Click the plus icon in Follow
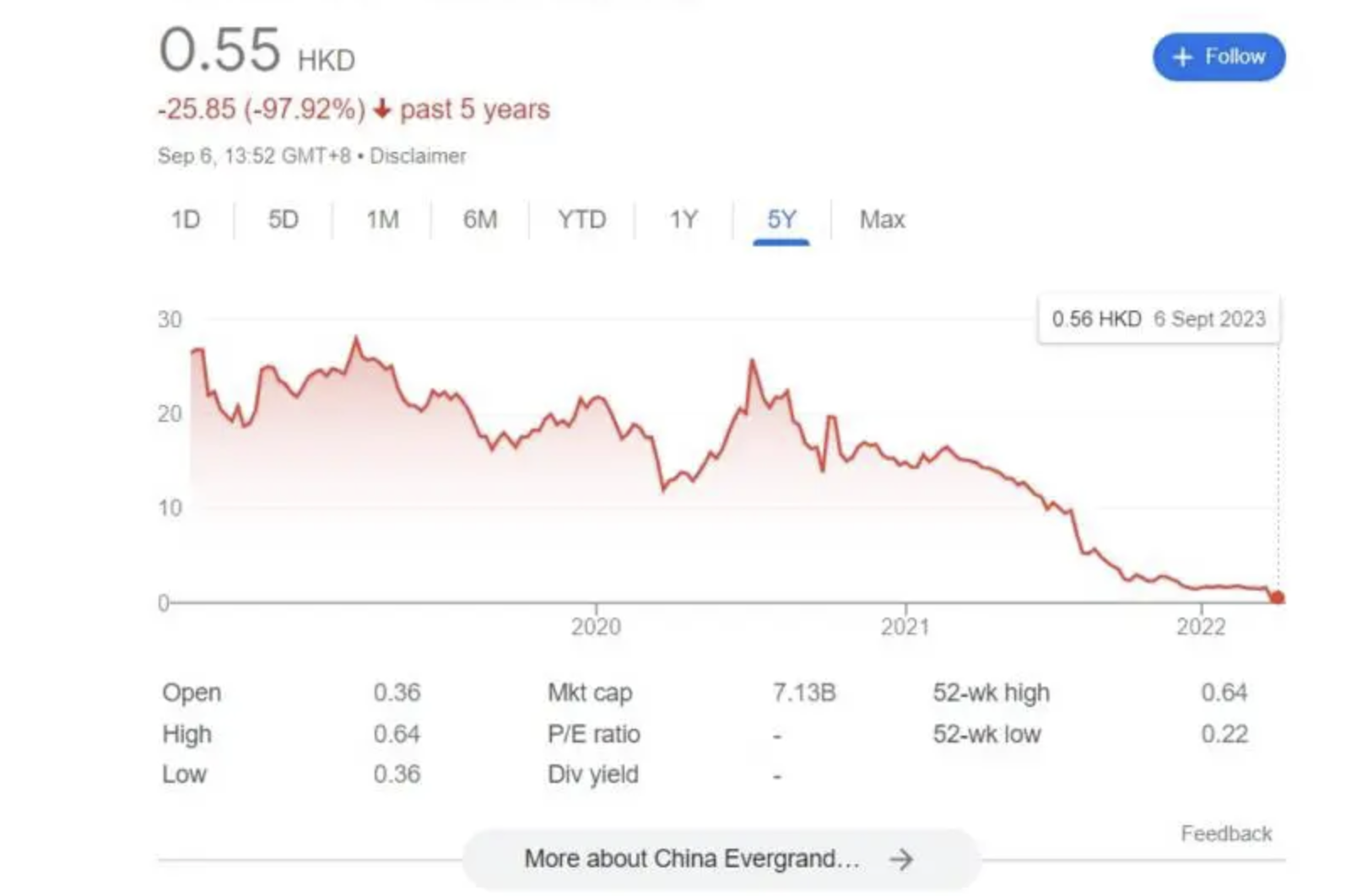This screenshot has width=1362, height=896. [x=1183, y=57]
